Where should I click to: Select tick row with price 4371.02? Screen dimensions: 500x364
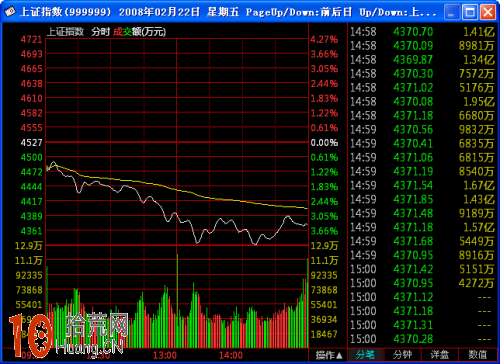422,88
